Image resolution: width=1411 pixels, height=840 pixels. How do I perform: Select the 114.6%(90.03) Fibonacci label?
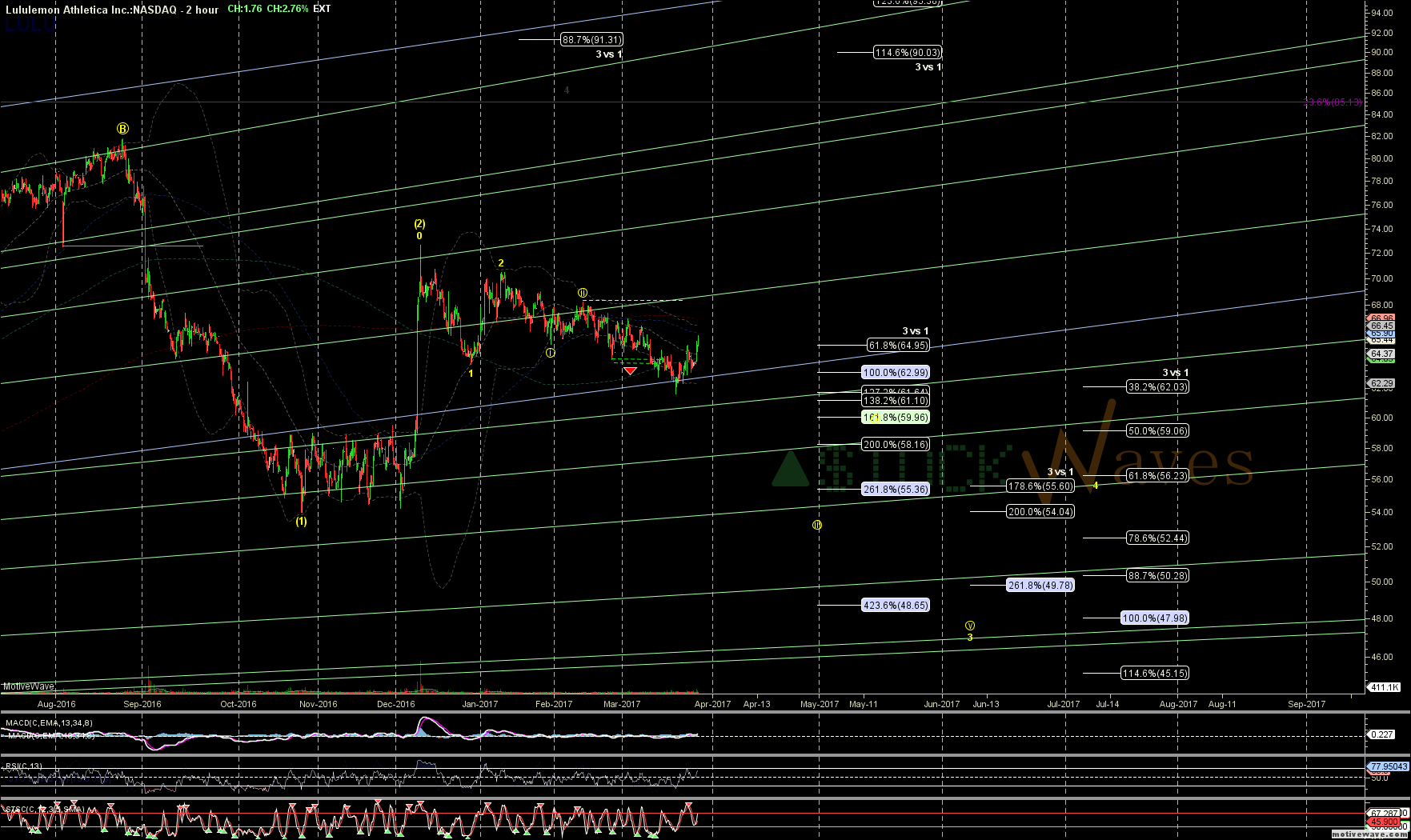908,53
